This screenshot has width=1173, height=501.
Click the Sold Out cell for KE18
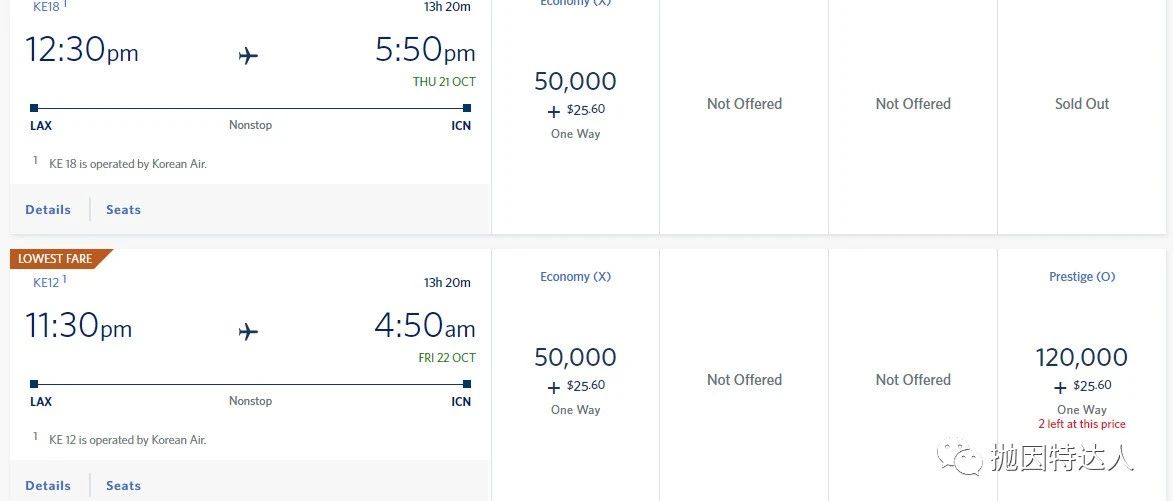(1082, 104)
